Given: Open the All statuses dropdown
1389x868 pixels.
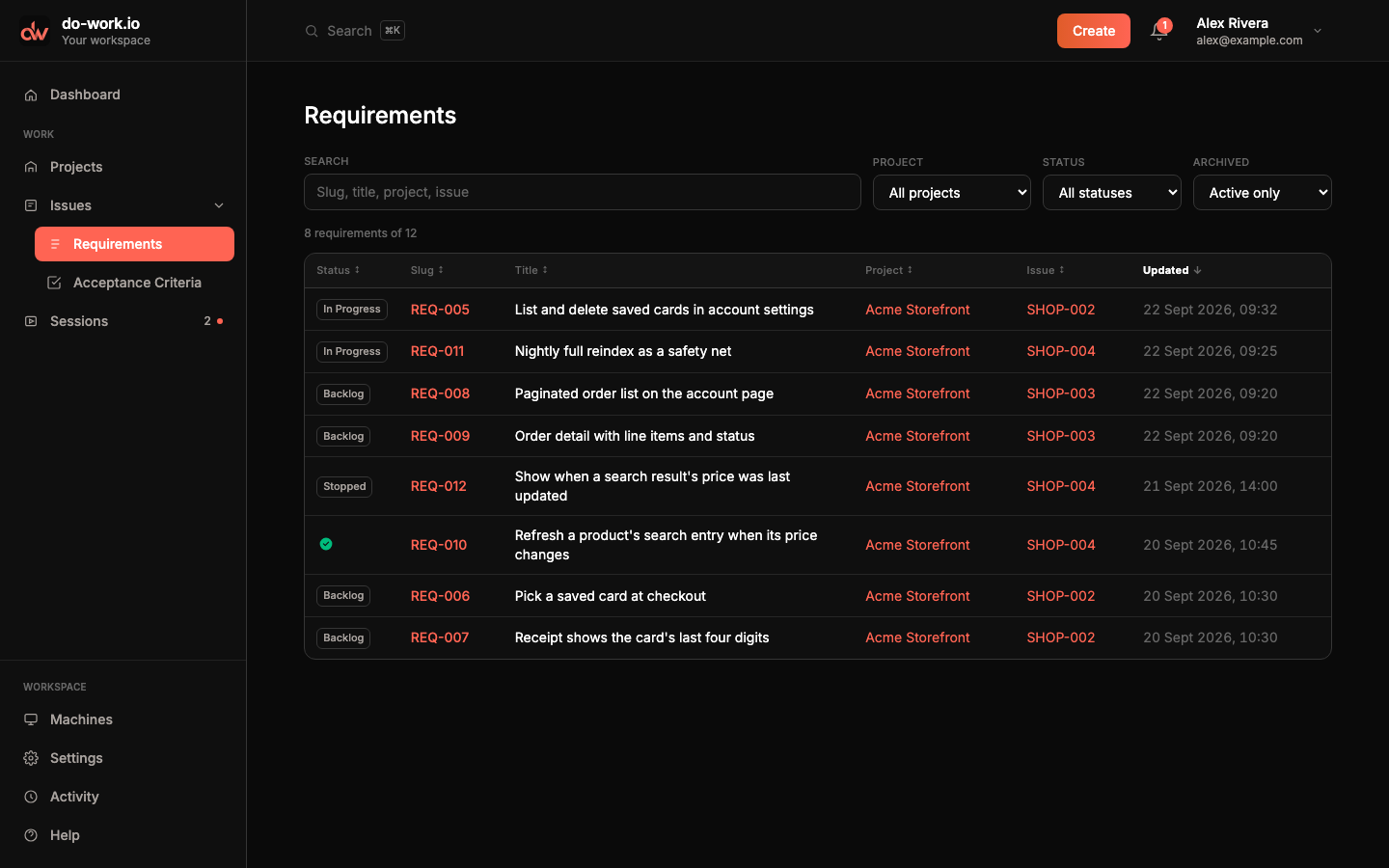Looking at the screenshot, I should click(1112, 193).
